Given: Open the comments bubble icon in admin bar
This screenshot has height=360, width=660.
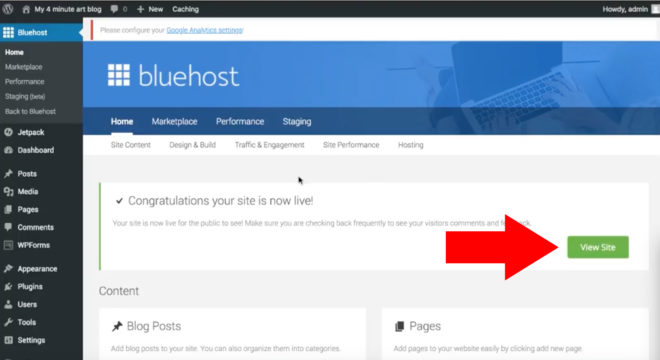Looking at the screenshot, I should 114,9.
